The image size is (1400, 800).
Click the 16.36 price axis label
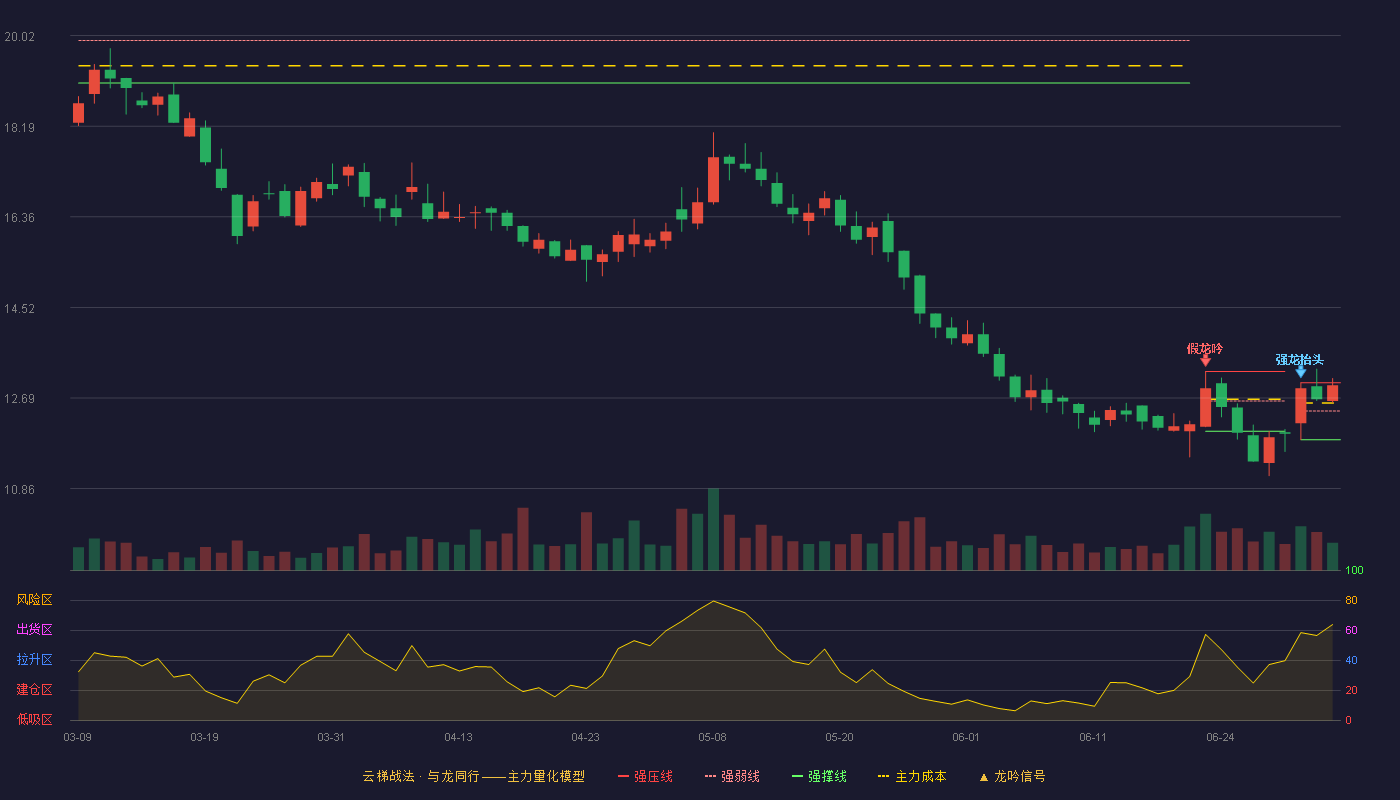[x=19, y=218]
